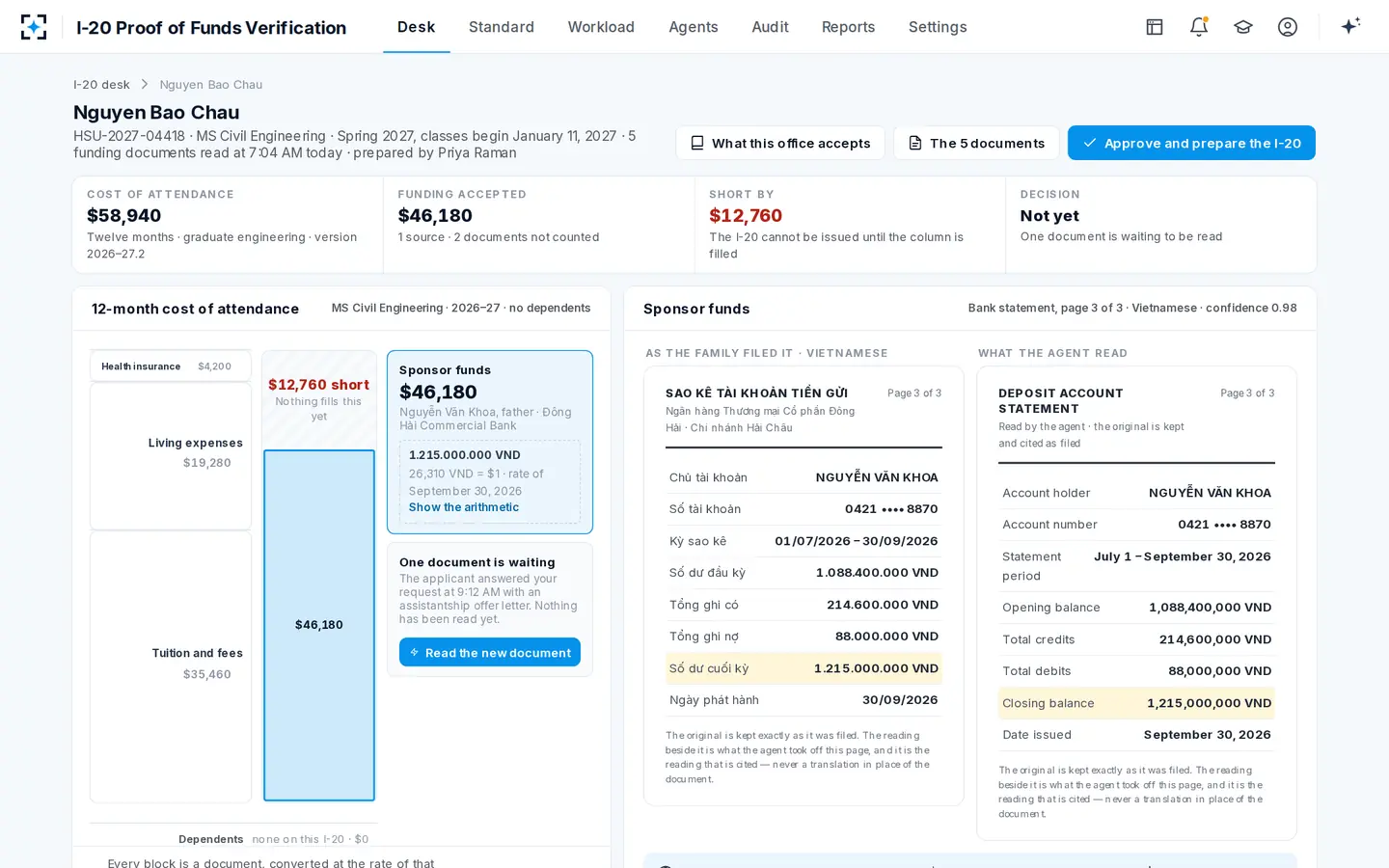Click the graduation cap icon
This screenshot has width=1389, height=868.
1243,27
